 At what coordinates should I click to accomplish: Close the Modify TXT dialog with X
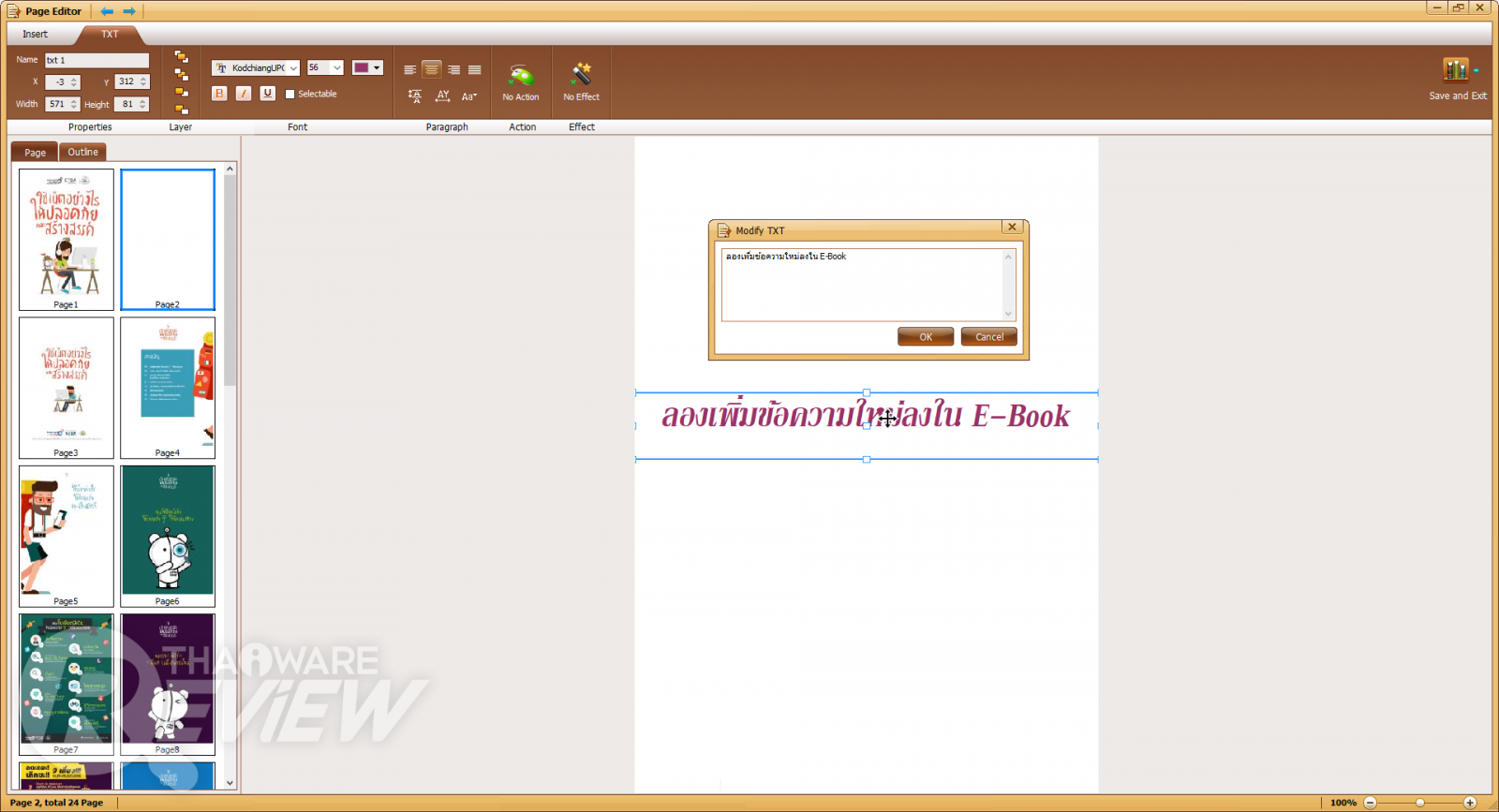1012,228
